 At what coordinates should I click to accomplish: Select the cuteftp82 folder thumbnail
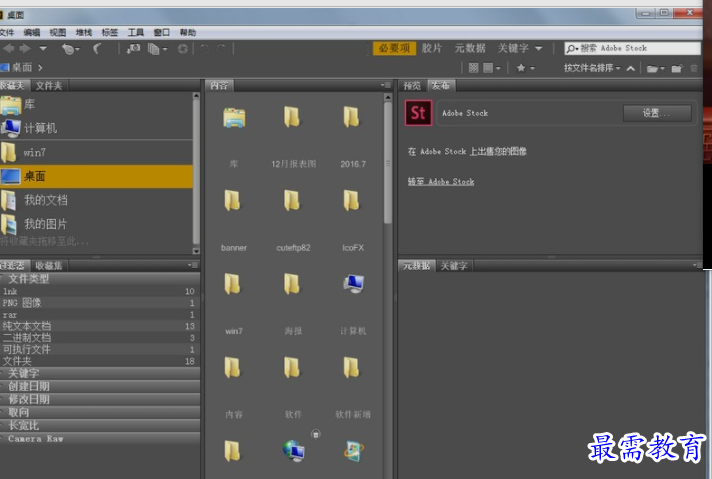[293, 221]
